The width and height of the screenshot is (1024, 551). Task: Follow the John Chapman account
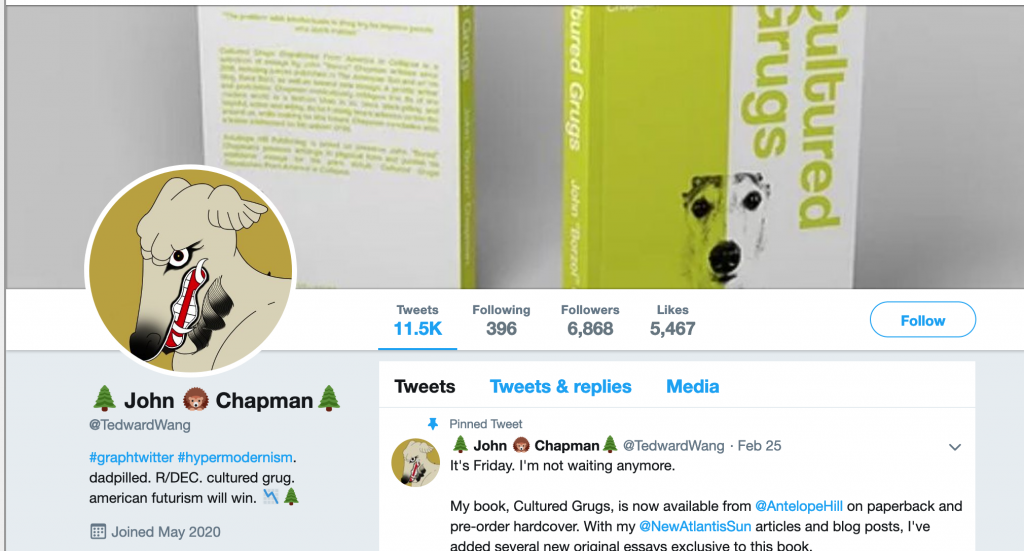(x=923, y=320)
